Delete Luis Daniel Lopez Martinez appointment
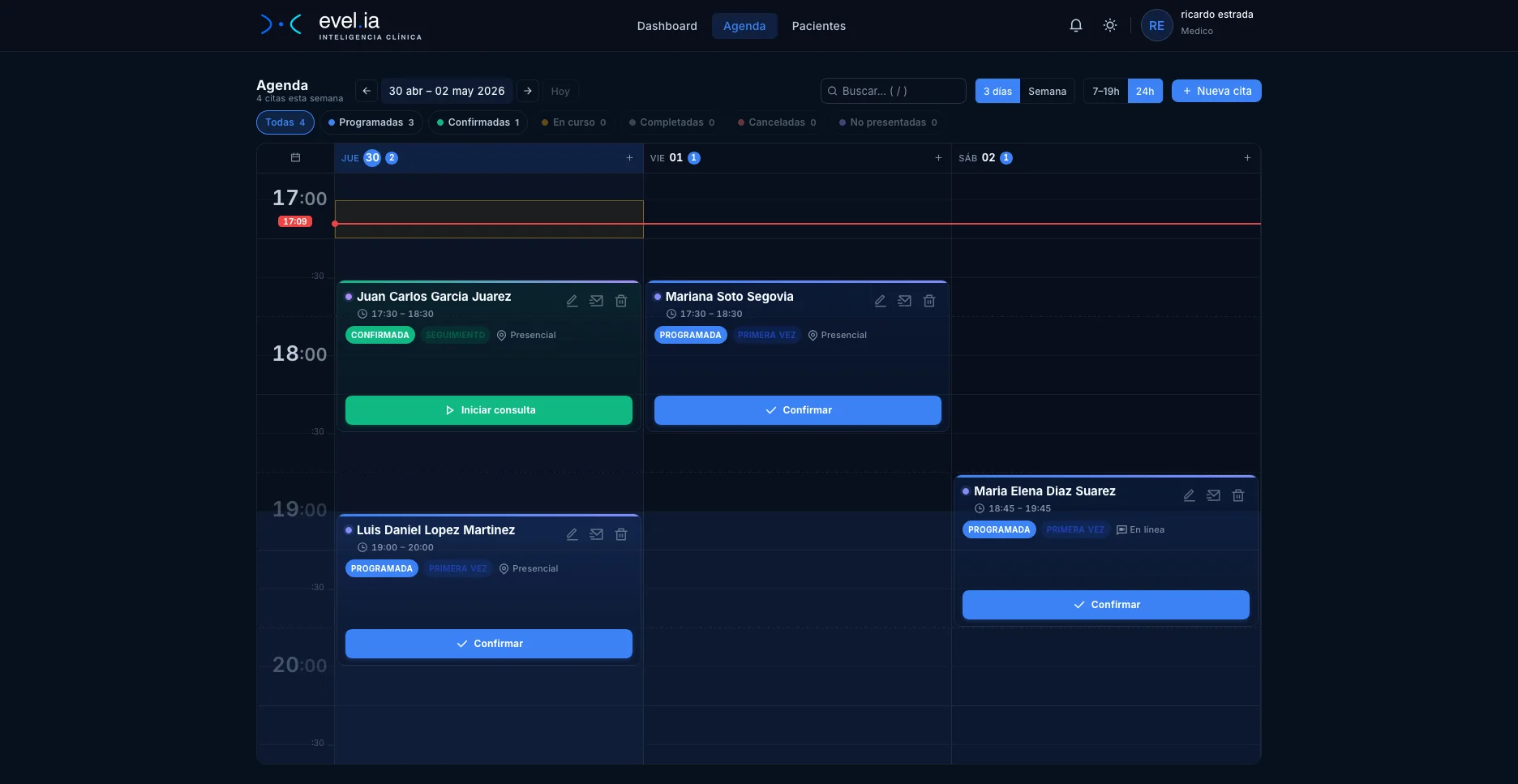Screen dimensions: 1518x784 point(621,534)
